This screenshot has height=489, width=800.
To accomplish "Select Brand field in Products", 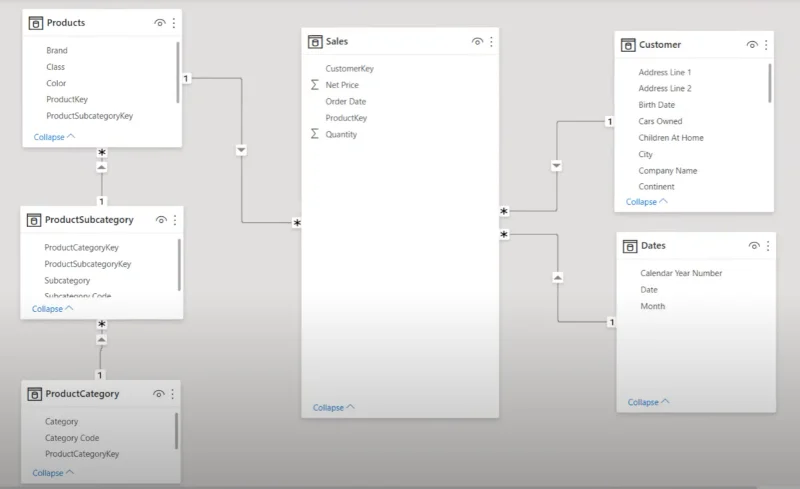I will (x=57, y=51).
